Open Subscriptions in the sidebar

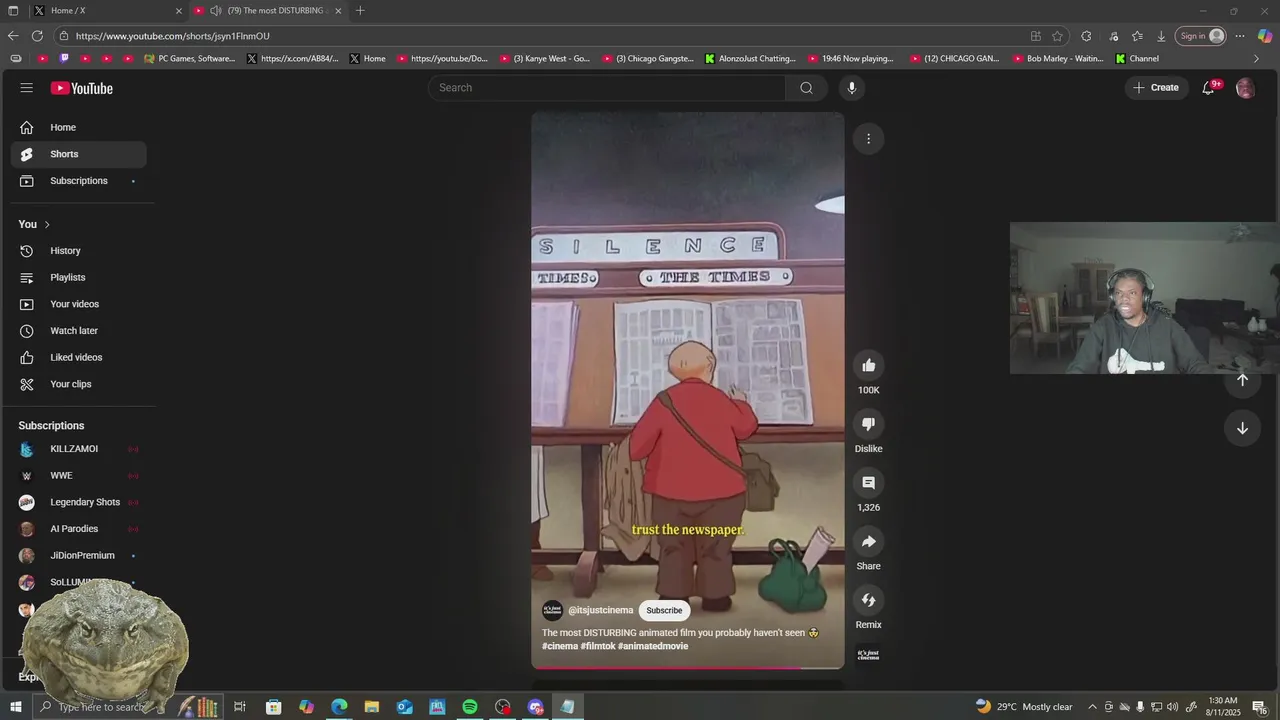78,181
